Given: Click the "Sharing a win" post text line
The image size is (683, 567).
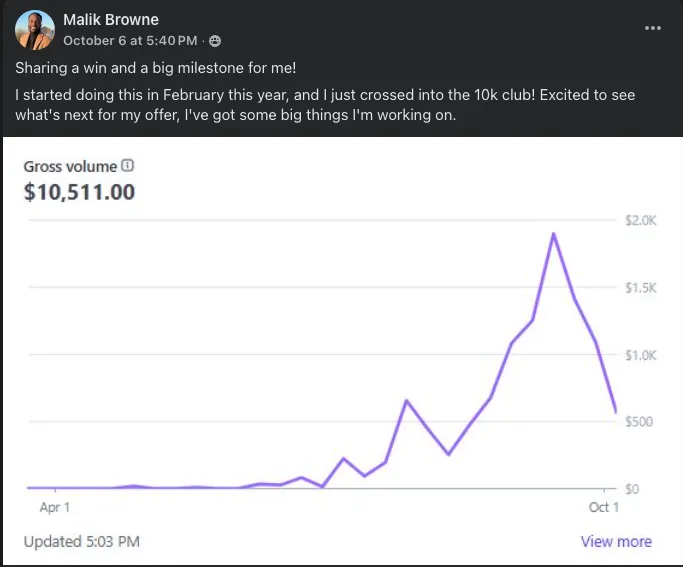Looking at the screenshot, I should (155, 70).
